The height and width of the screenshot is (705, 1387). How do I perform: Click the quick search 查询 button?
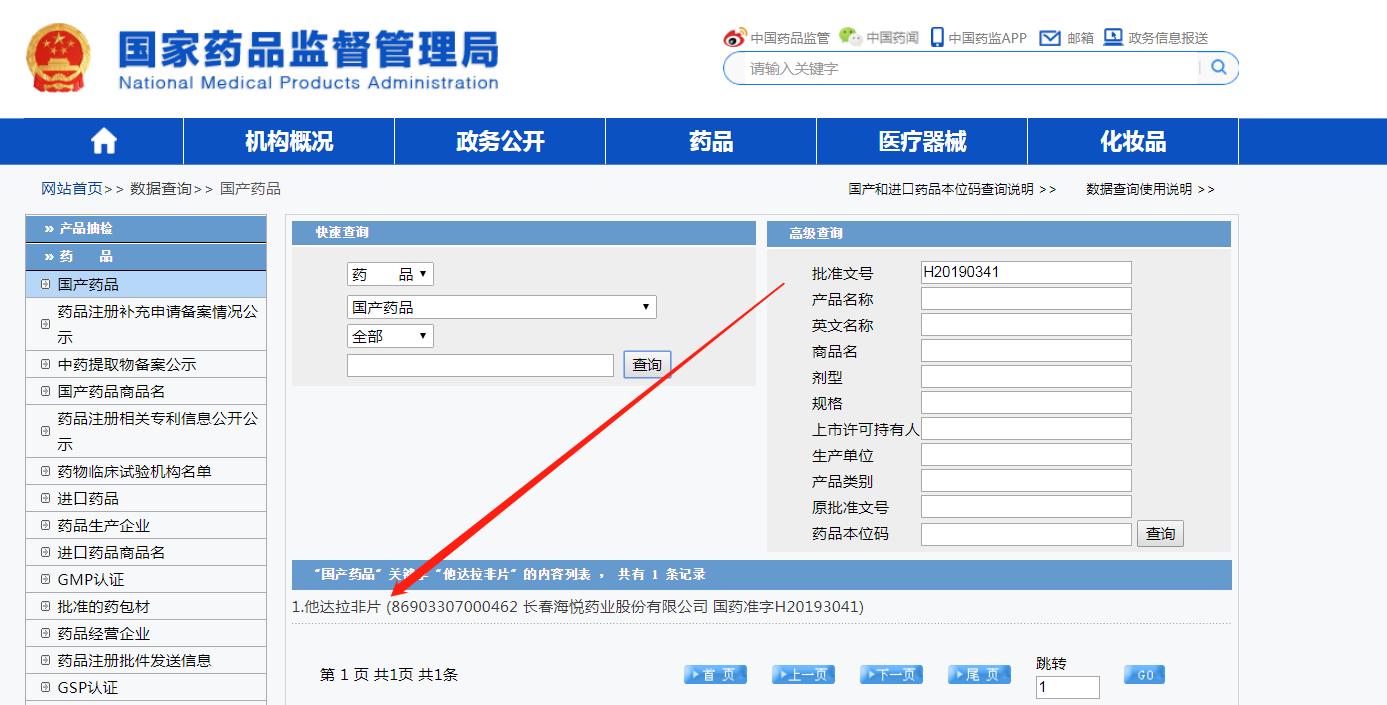coord(646,364)
